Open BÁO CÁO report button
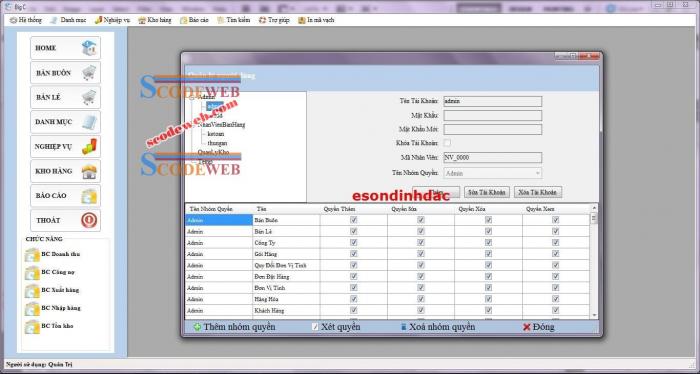Screen dimensions: 700x374 (65, 195)
